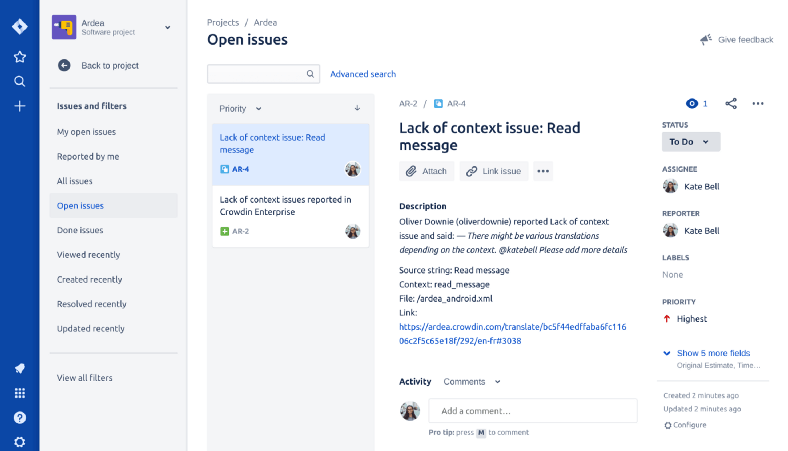Open starred items star icon
Viewport: 788px width, 451px height.
click(x=20, y=57)
